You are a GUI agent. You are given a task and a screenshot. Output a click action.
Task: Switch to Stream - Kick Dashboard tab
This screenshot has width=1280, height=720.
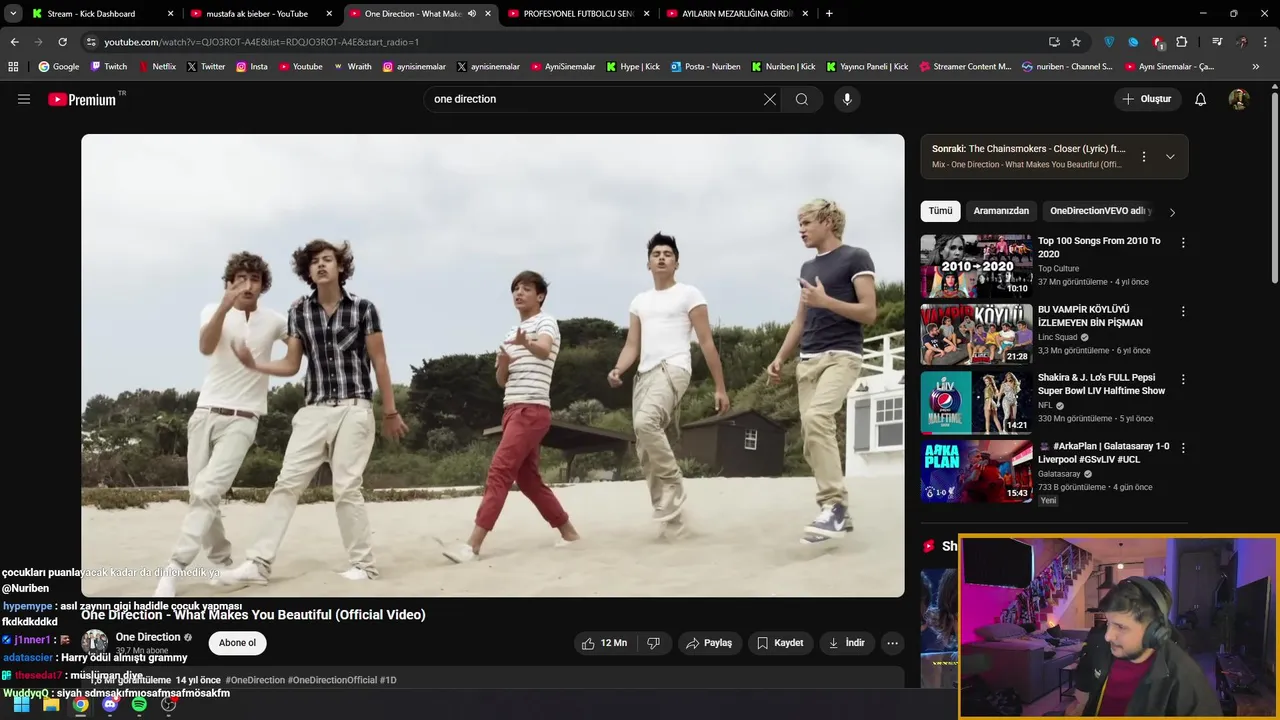102,14
